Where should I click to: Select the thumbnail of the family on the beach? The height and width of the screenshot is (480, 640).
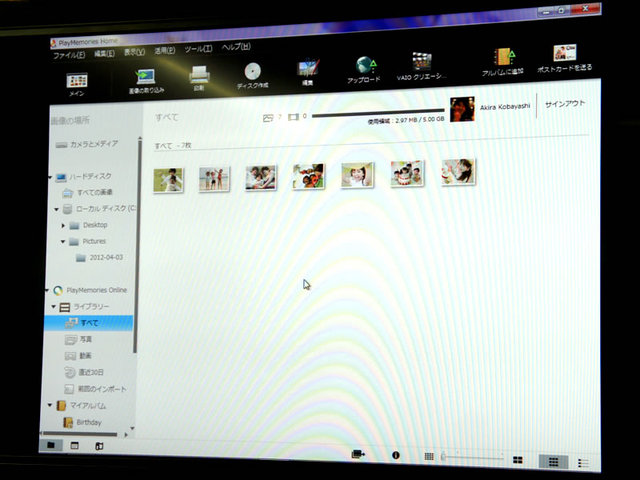coord(214,179)
